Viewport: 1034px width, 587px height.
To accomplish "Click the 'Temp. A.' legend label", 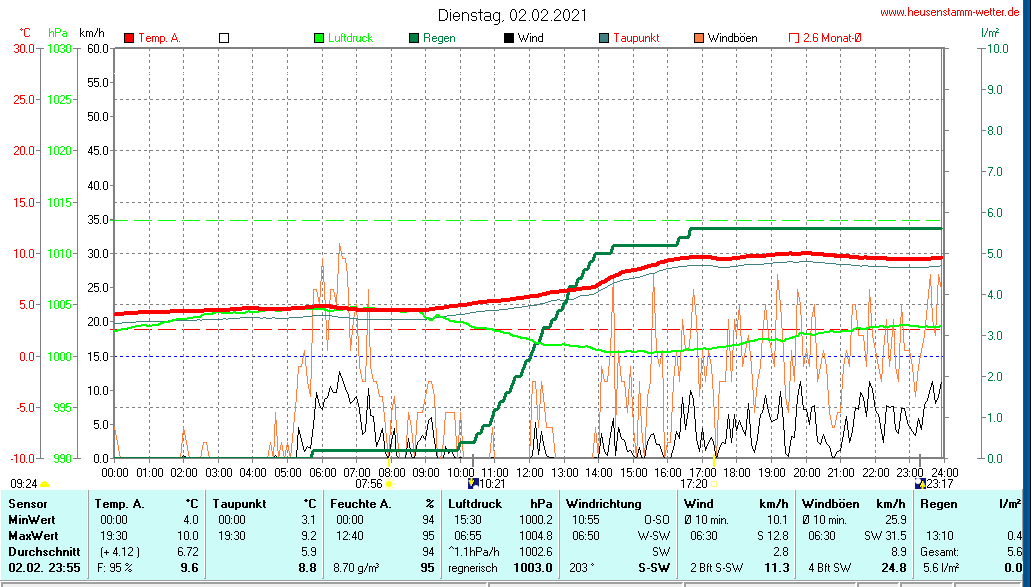I will point(159,38).
